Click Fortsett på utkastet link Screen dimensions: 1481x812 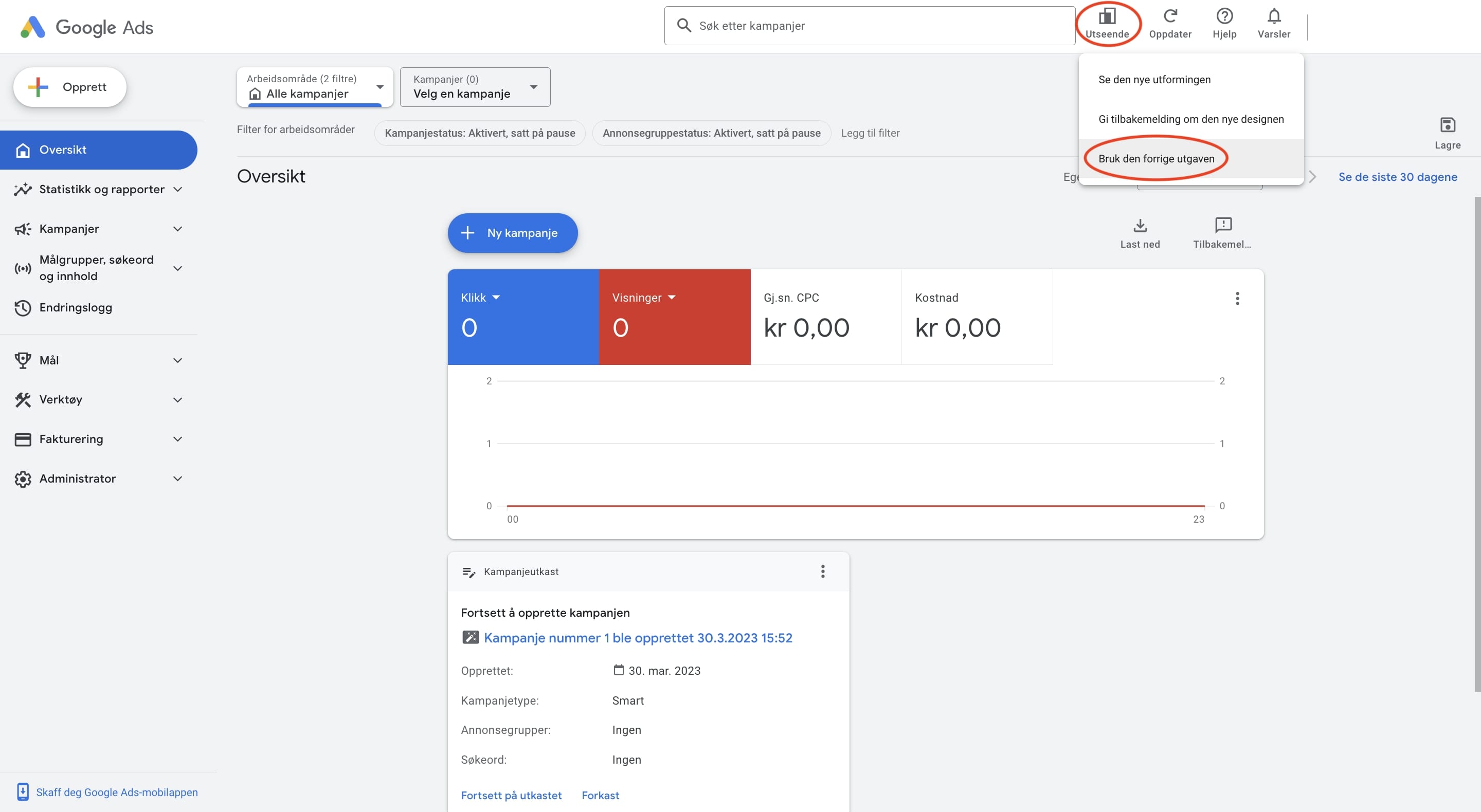[x=511, y=796]
